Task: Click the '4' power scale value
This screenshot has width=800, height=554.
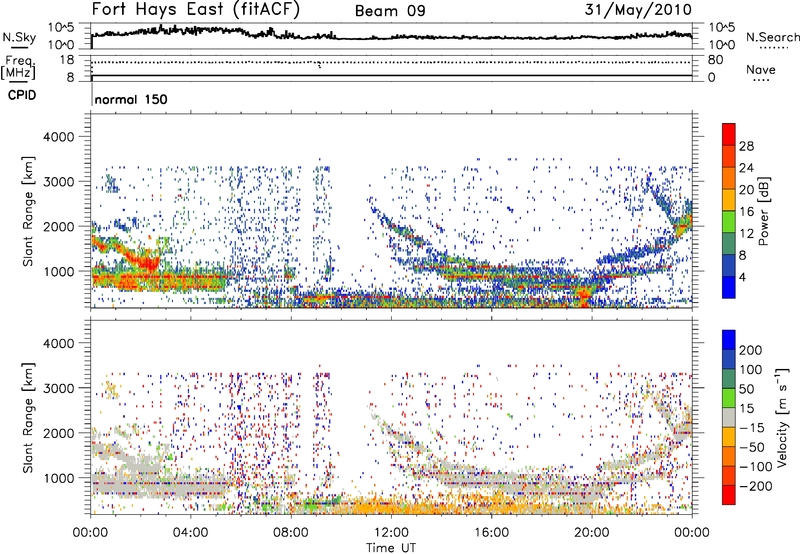Action: (x=742, y=277)
